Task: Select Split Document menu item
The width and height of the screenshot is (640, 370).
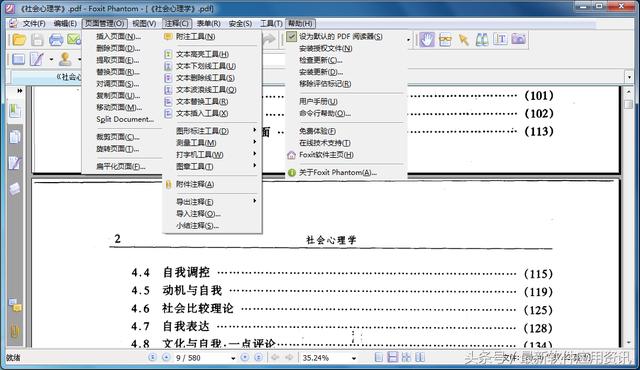Action: 125,119
